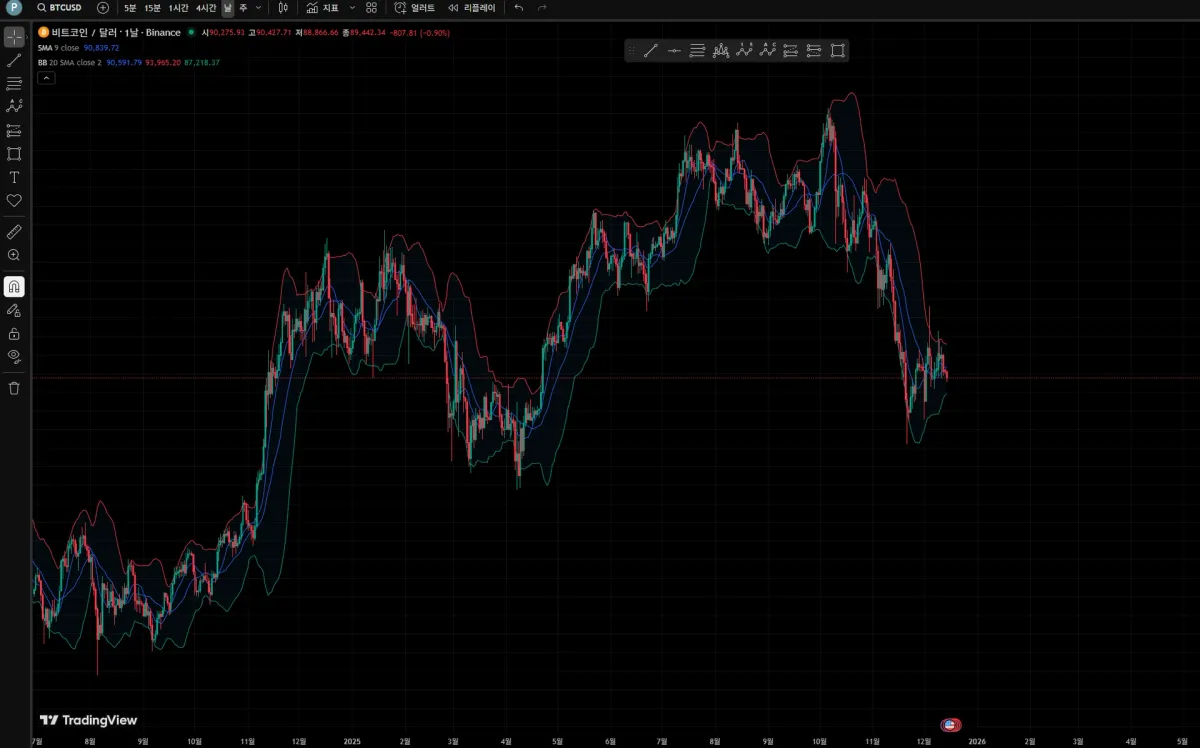
Task: Grab the floating drawing toolbar handle
Action: [x=631, y=50]
